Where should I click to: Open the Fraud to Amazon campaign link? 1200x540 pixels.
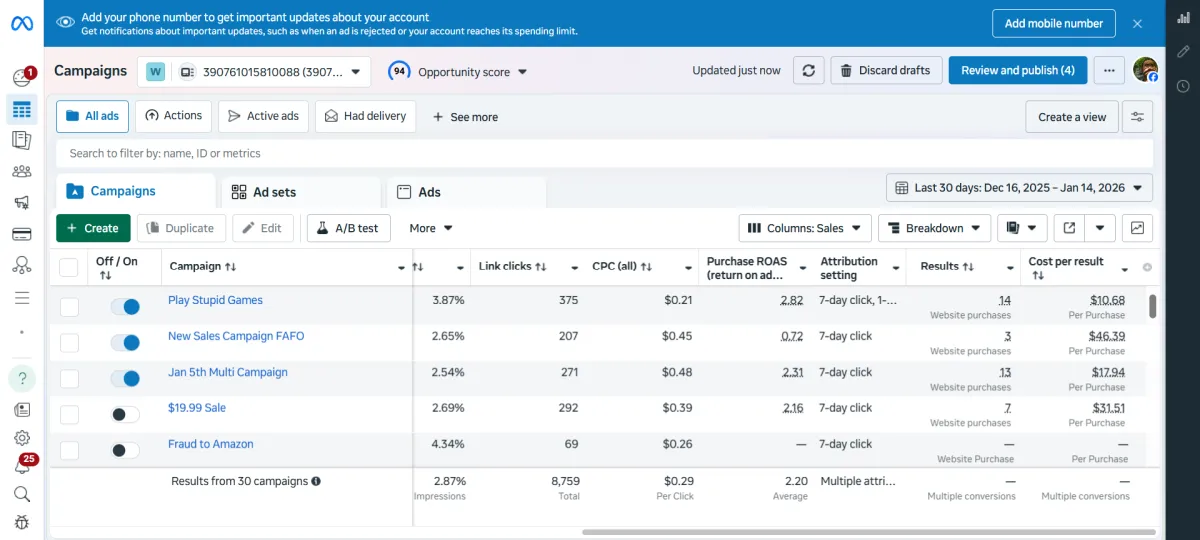pyautogui.click(x=210, y=444)
